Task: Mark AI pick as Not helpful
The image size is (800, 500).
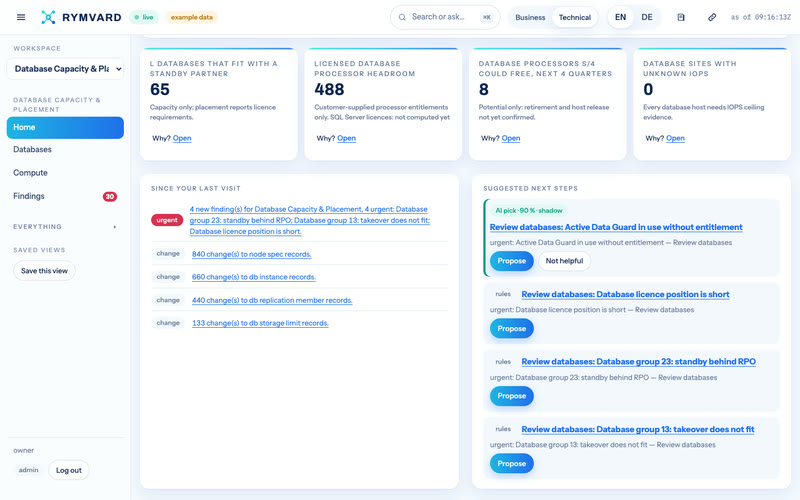Action: tap(564, 261)
